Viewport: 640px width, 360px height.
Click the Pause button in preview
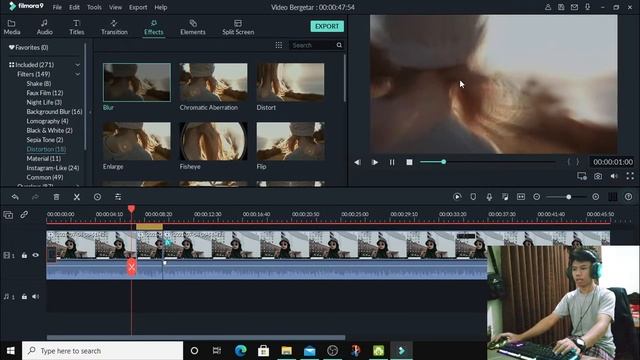coord(392,162)
